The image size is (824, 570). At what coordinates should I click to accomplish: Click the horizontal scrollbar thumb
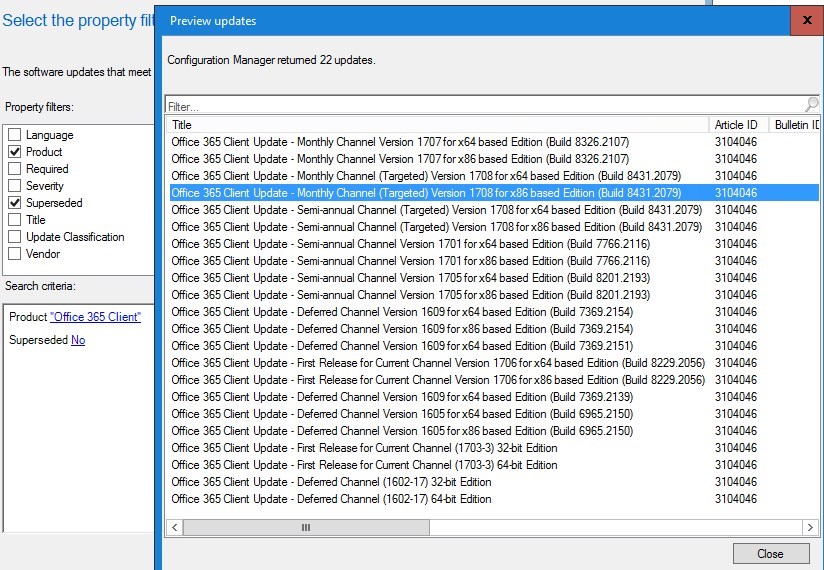(x=306, y=527)
